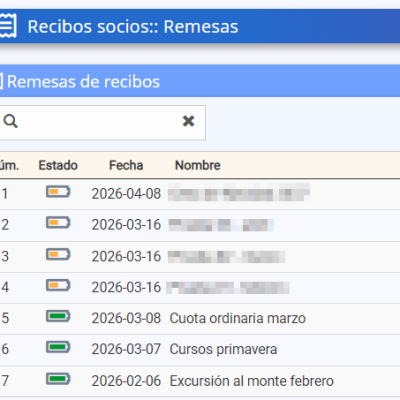Select row number 7 cell
The width and height of the screenshot is (400, 400).
5,381
